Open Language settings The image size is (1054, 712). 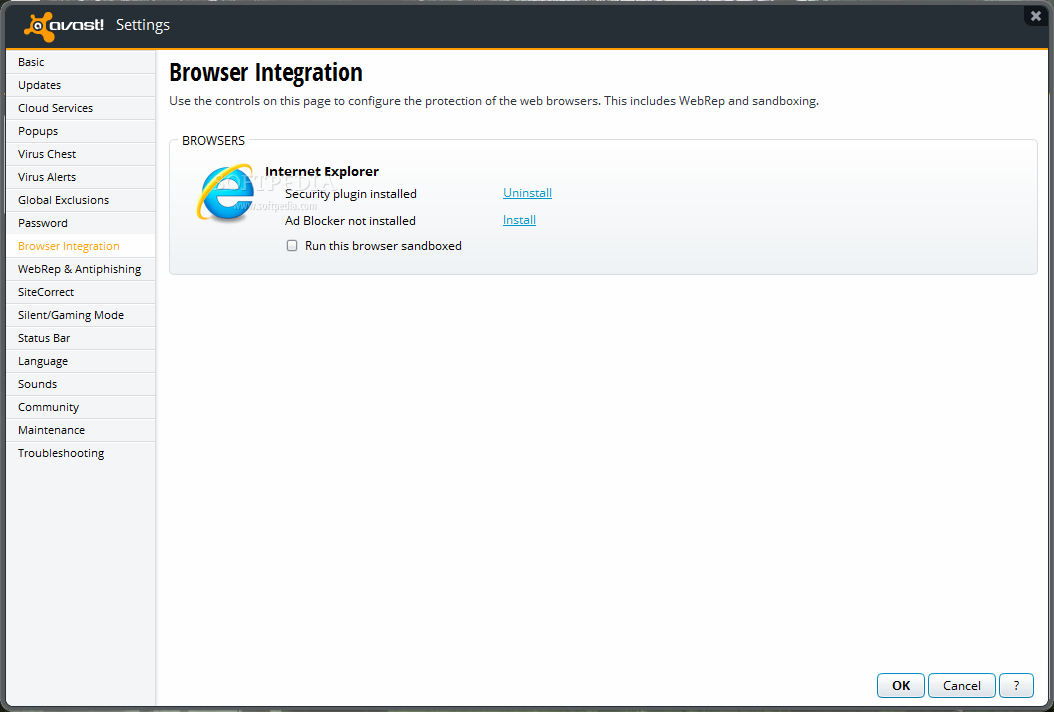81,361
